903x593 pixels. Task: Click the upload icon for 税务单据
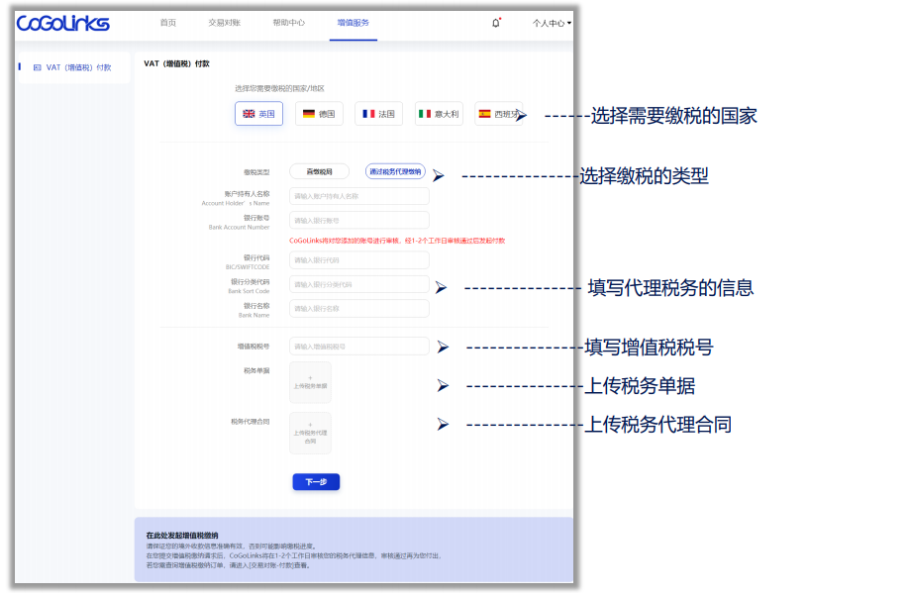click(x=310, y=383)
